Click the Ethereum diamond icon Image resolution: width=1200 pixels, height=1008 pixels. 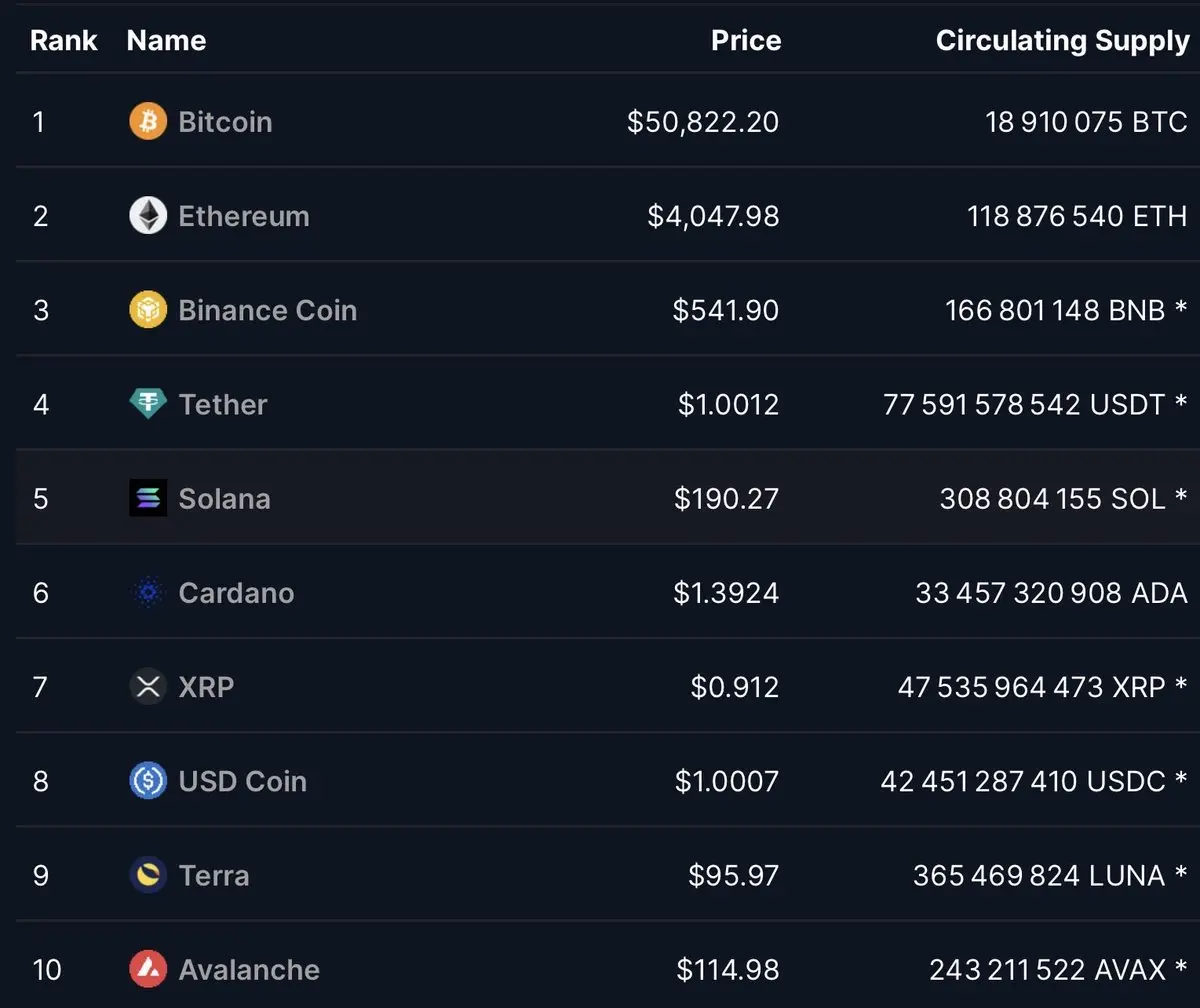pyautogui.click(x=148, y=216)
